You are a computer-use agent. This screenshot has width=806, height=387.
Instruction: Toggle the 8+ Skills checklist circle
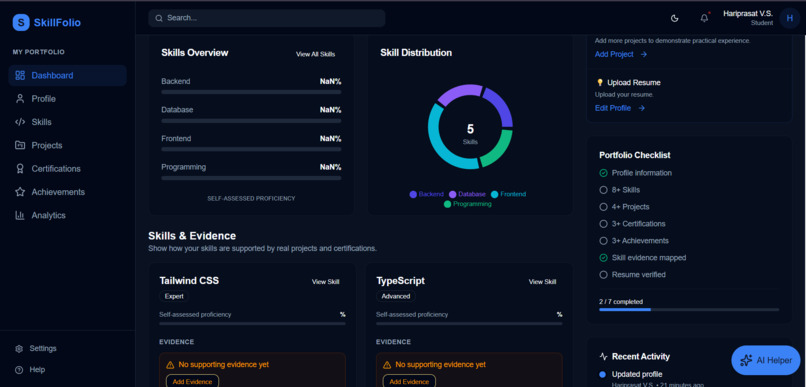(603, 190)
